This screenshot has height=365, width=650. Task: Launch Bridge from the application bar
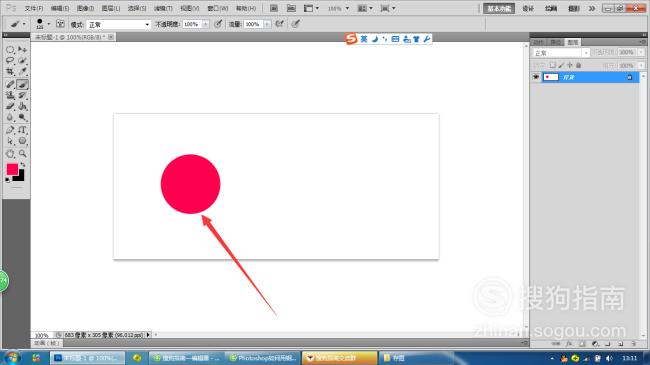tap(274, 8)
